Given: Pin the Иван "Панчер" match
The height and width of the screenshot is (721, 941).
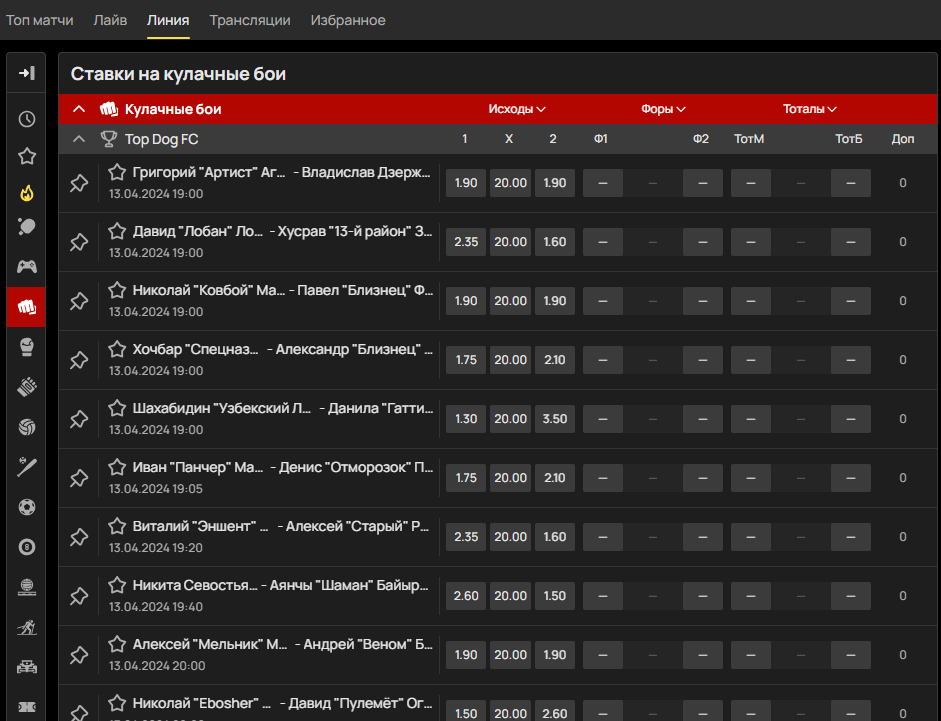Looking at the screenshot, I should (79, 478).
